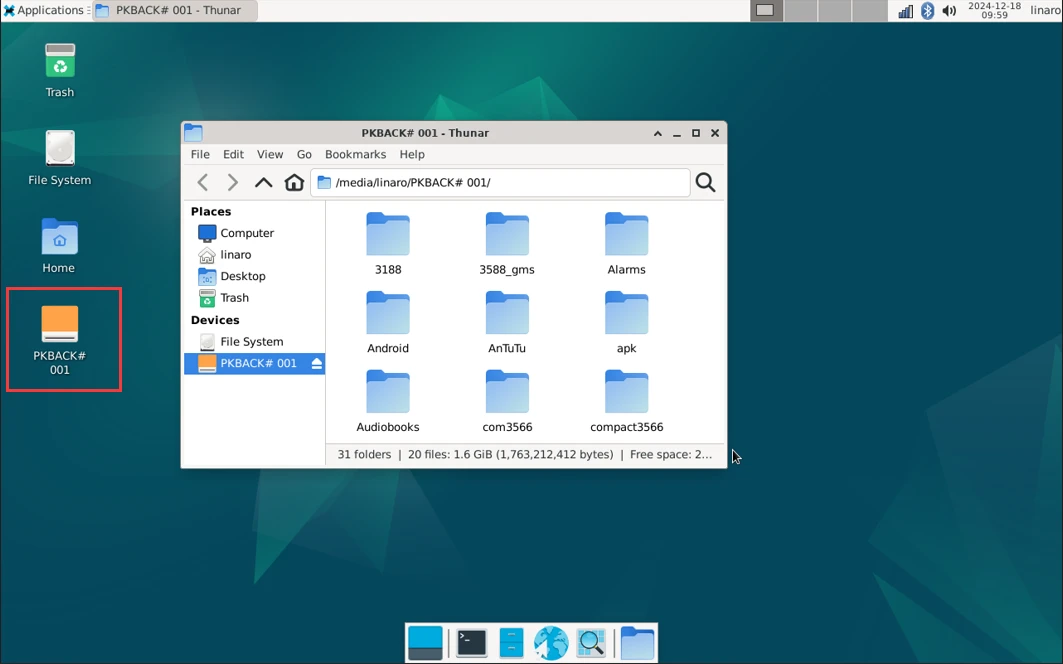Select the File System desktop icon

60,158
